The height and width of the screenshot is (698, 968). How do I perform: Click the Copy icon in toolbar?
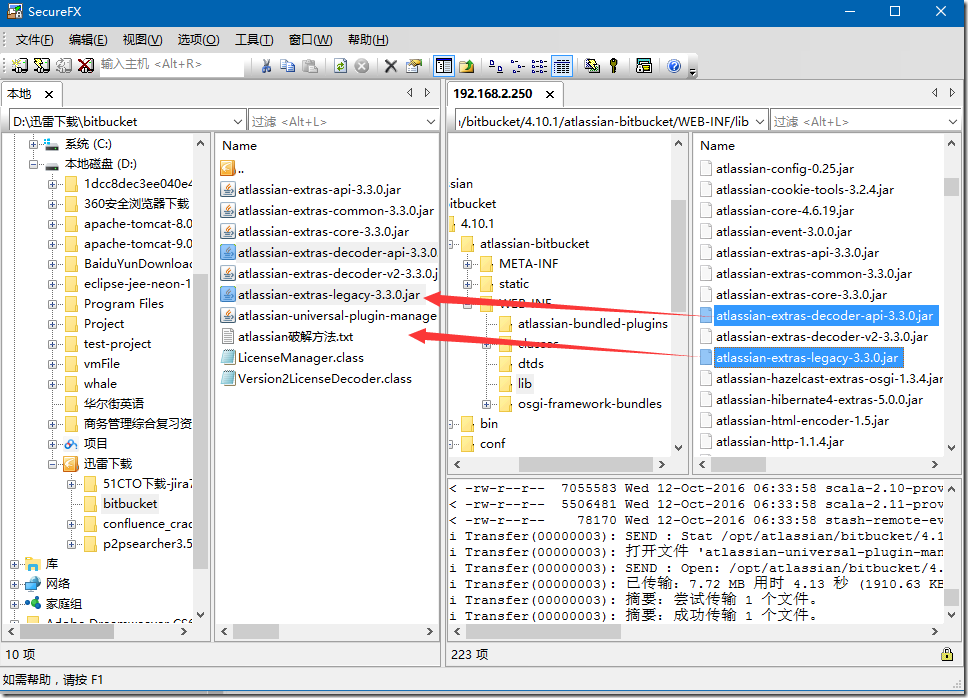point(288,66)
